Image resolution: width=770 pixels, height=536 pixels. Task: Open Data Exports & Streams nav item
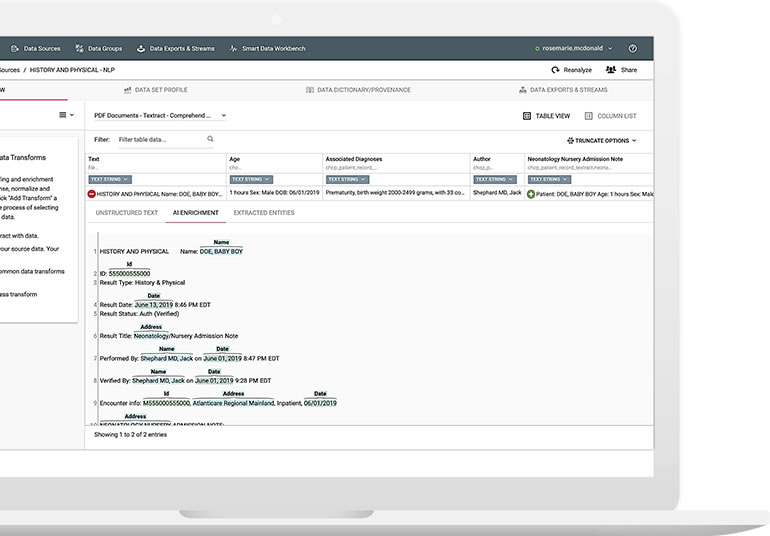click(175, 49)
